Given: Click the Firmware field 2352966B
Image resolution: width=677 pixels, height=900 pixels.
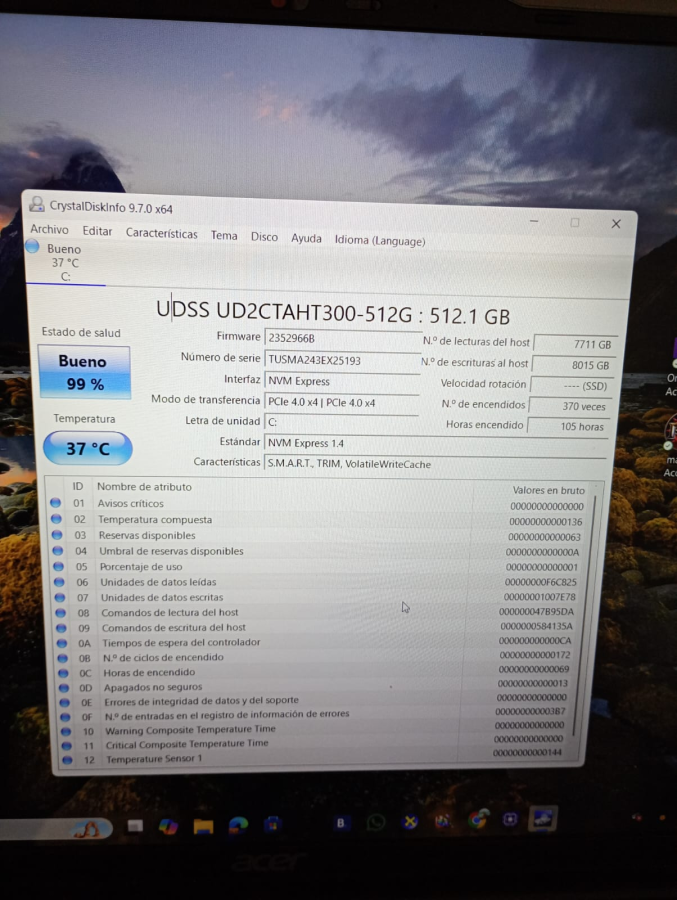Looking at the screenshot, I should [342, 338].
